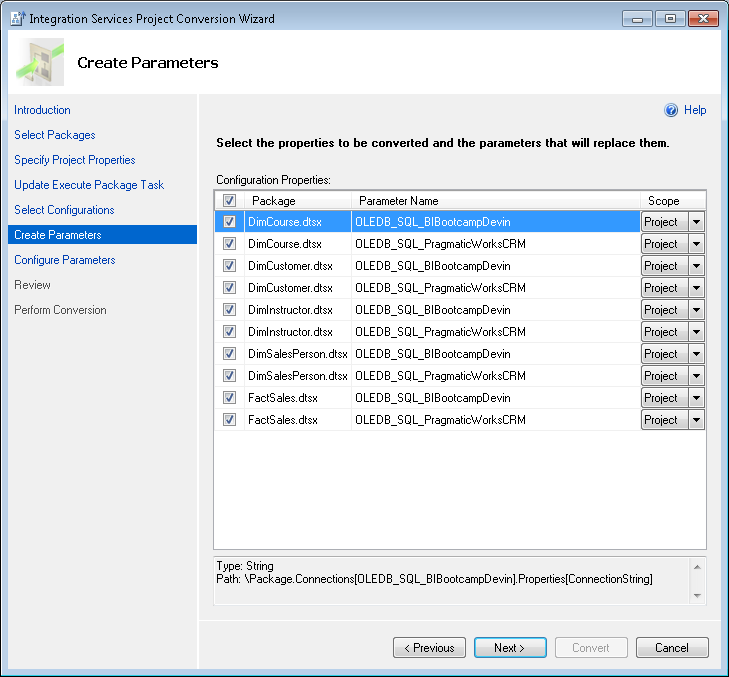This screenshot has width=729, height=677.
Task: Click the wizard title bar app icon
Action: (x=16, y=18)
